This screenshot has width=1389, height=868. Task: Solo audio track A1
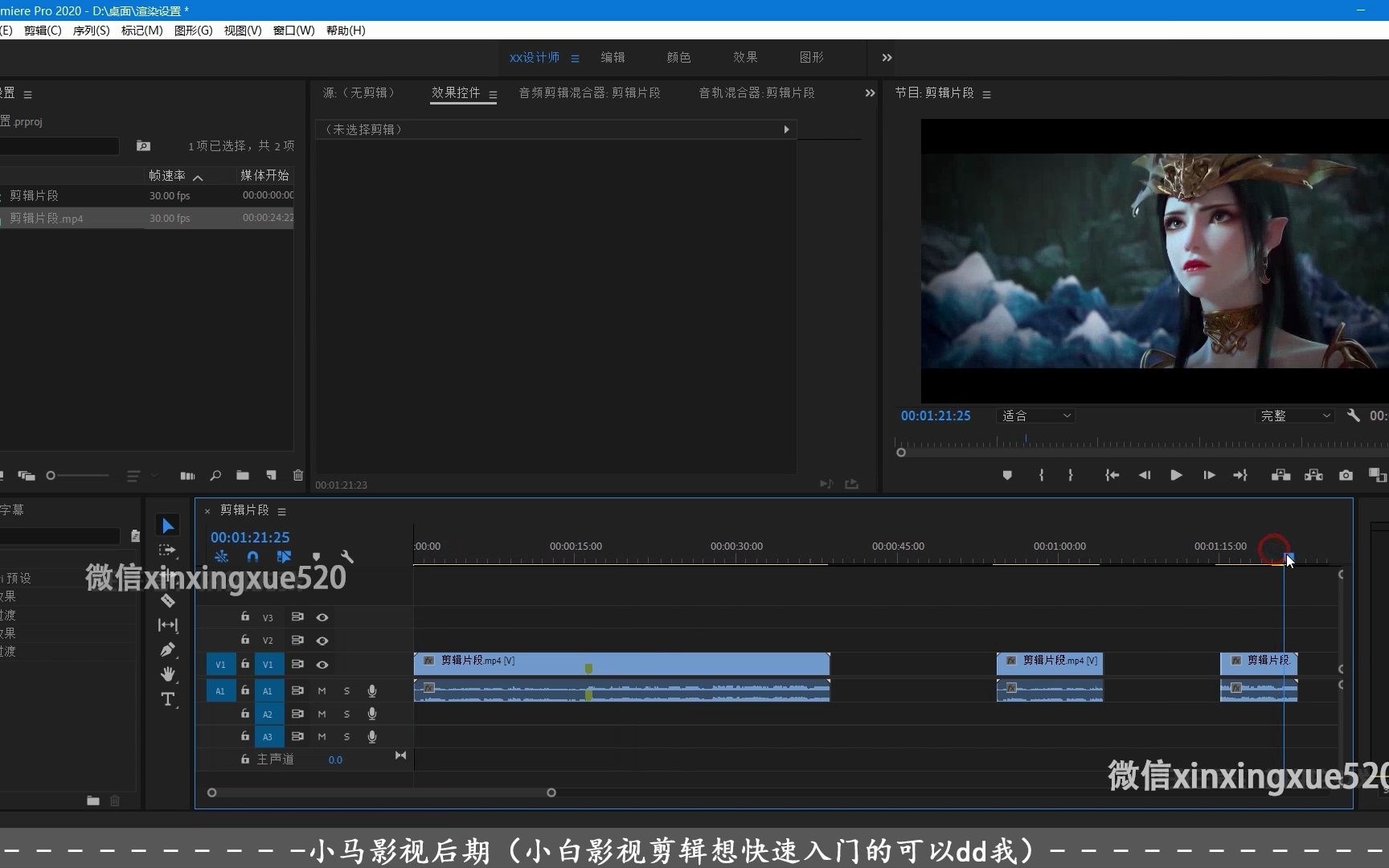click(346, 690)
